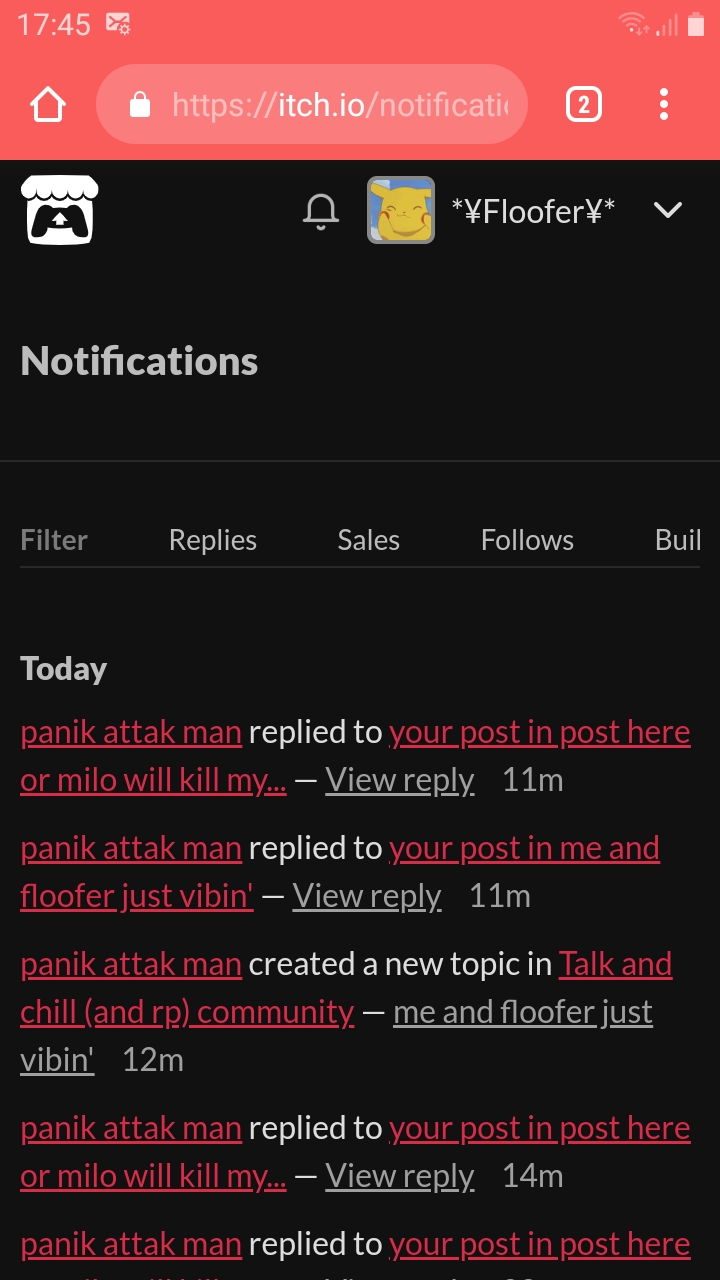Open first 'your post in post here' link
Image resolution: width=720 pixels, height=1280 pixels.
pos(539,732)
